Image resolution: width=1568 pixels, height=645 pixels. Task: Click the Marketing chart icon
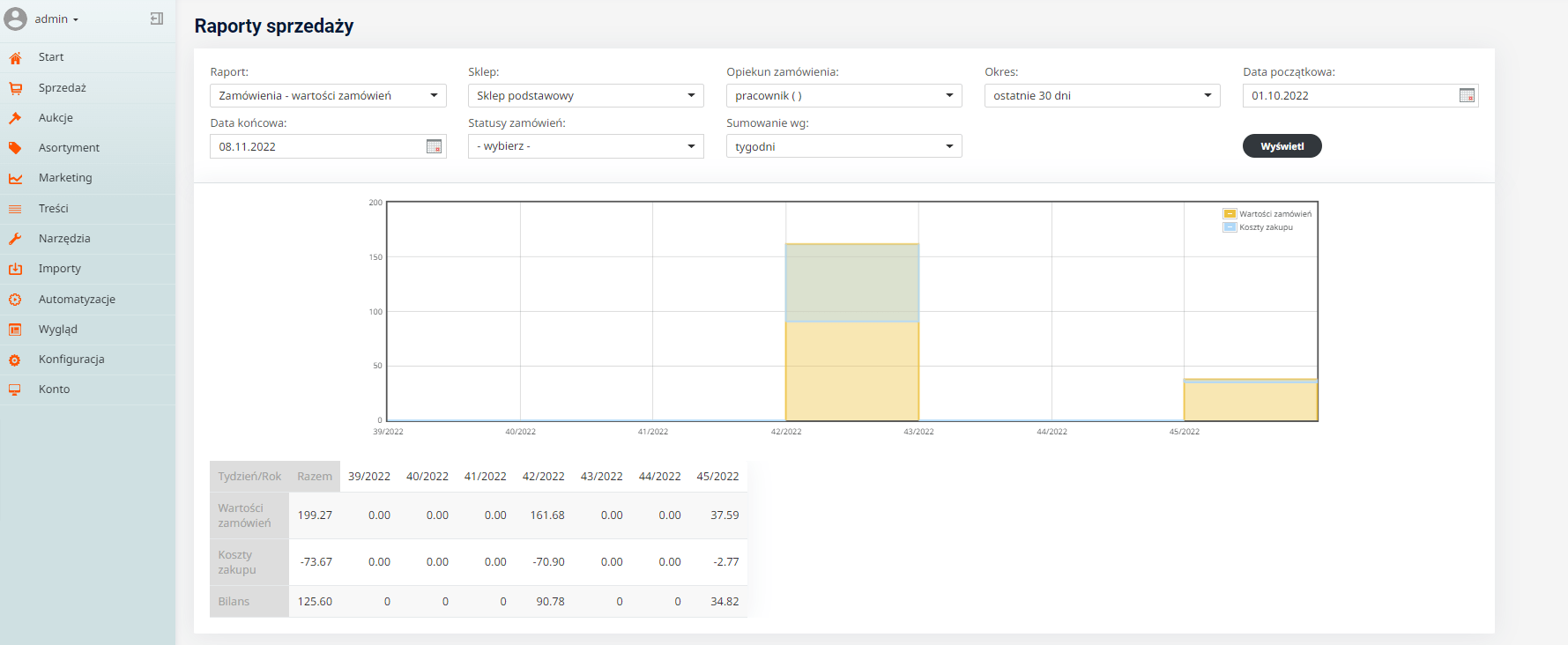point(15,178)
